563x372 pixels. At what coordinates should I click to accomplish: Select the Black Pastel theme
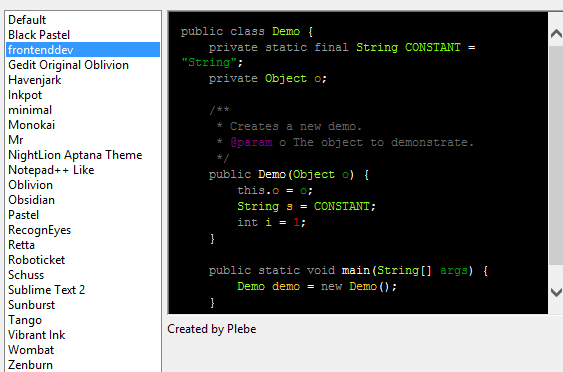(83, 35)
